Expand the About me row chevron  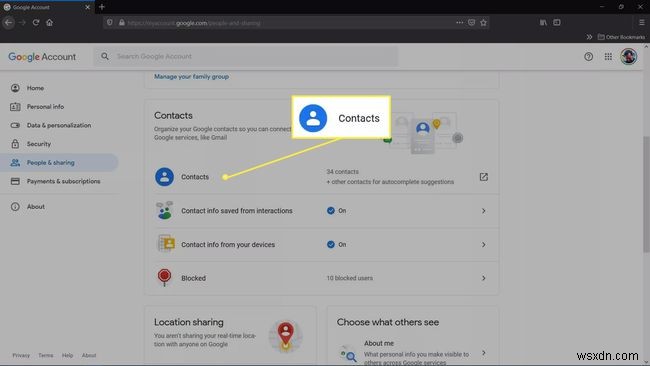point(483,353)
